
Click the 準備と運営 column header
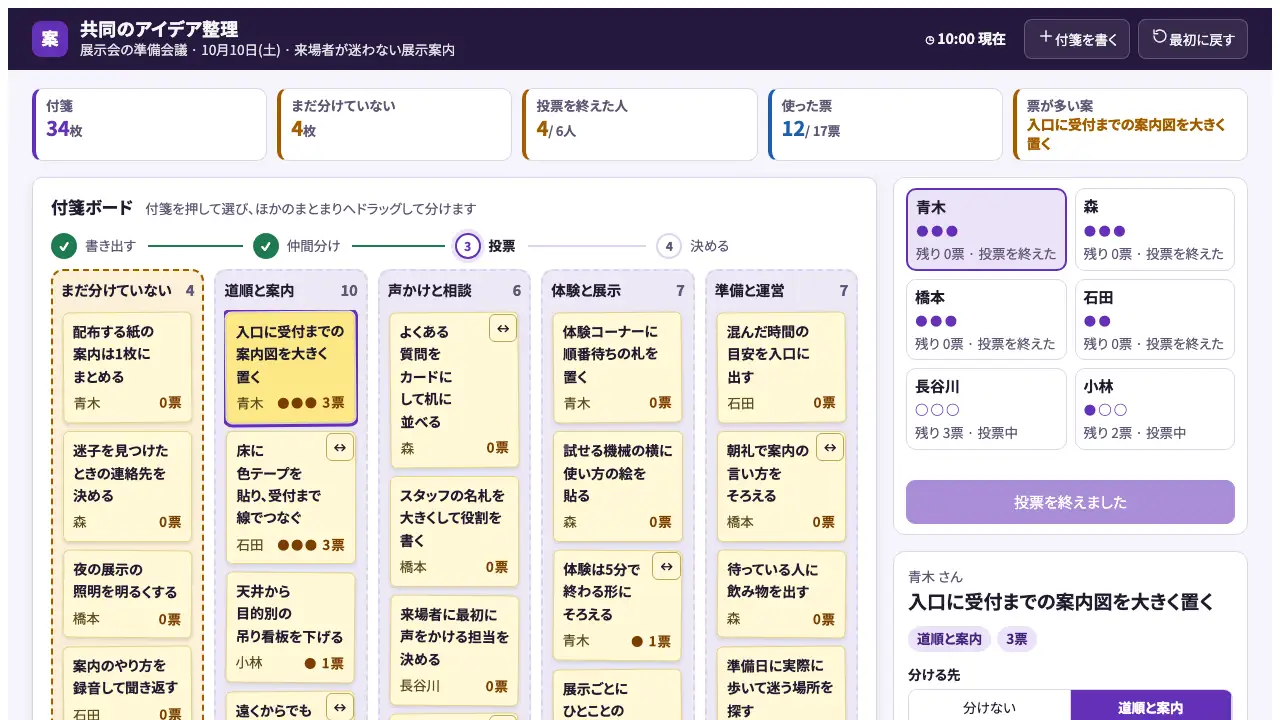pyautogui.click(x=781, y=290)
